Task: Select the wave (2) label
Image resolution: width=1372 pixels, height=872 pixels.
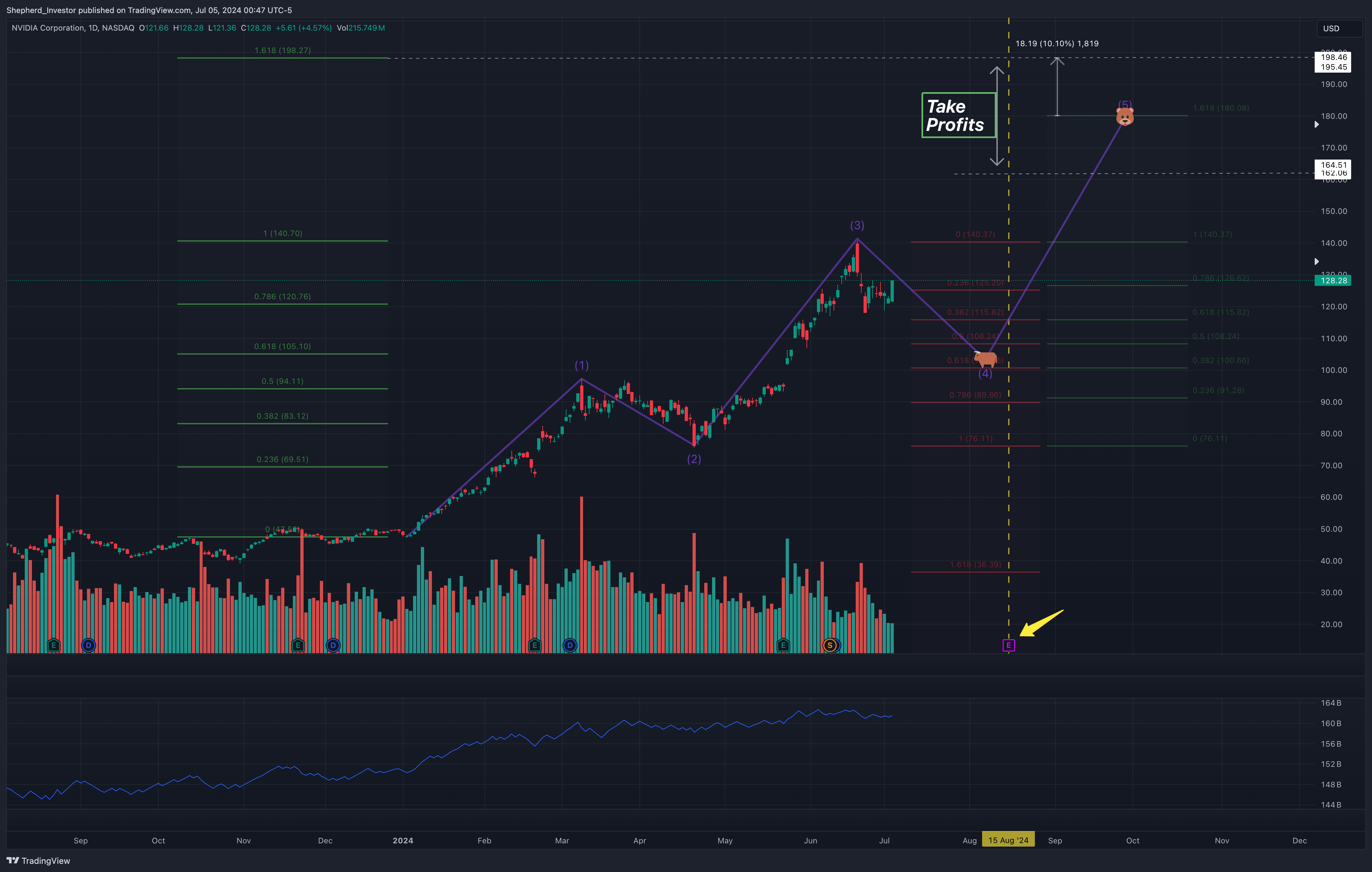Action: click(x=694, y=459)
